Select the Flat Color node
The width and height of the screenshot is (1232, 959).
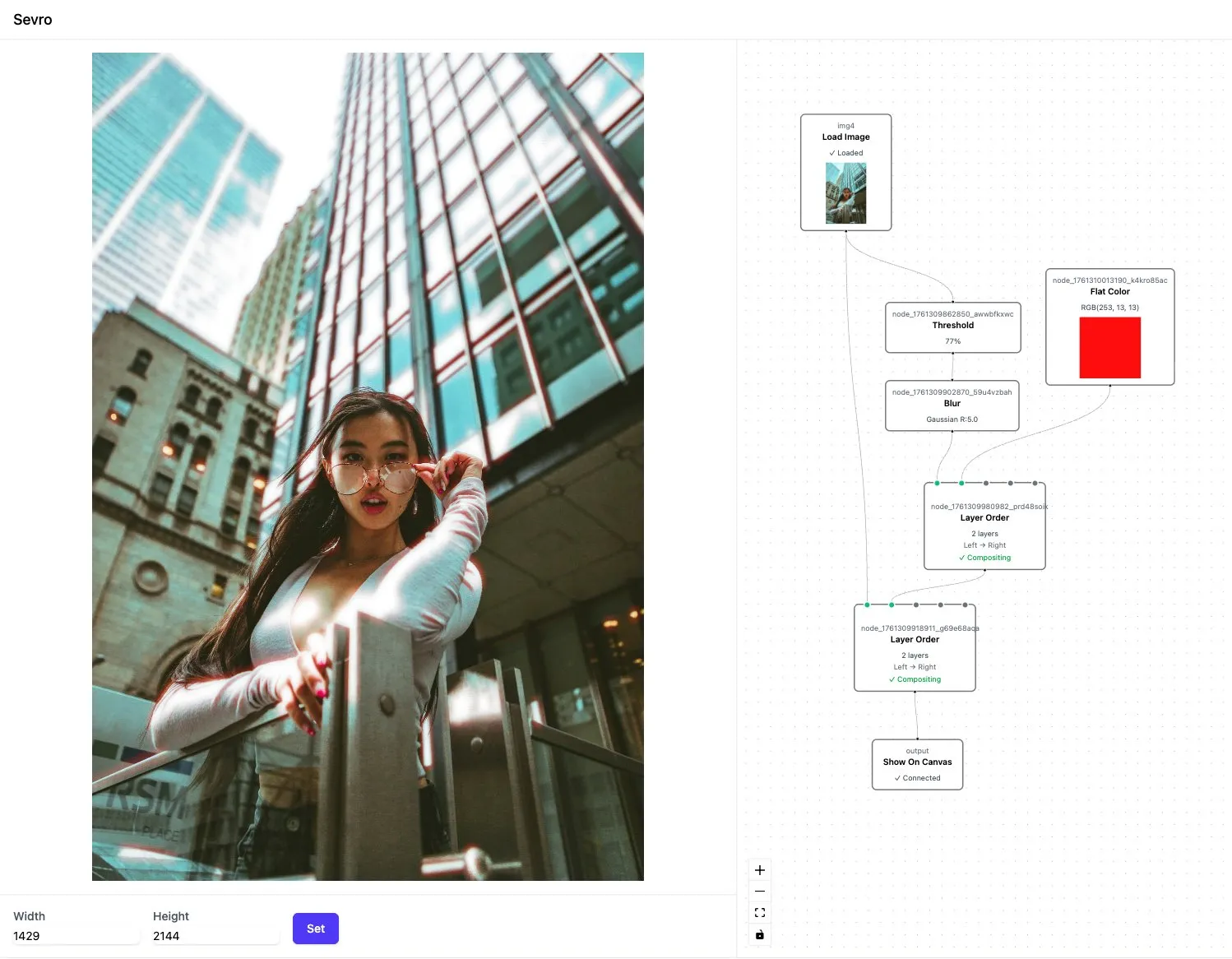pyautogui.click(x=1109, y=327)
